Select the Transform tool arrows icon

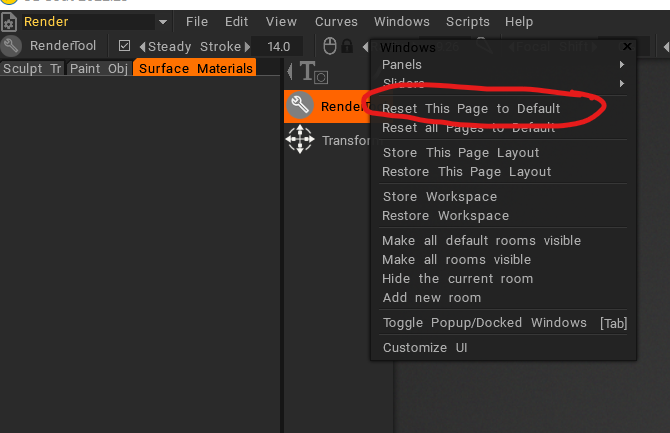point(300,141)
